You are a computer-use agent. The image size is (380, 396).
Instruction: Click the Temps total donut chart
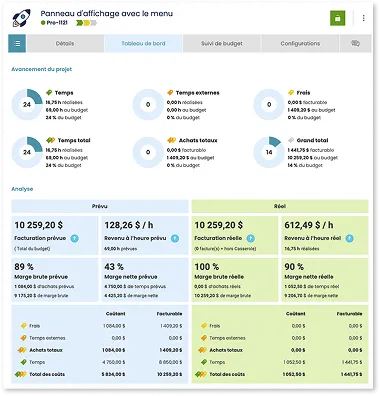tap(27, 152)
